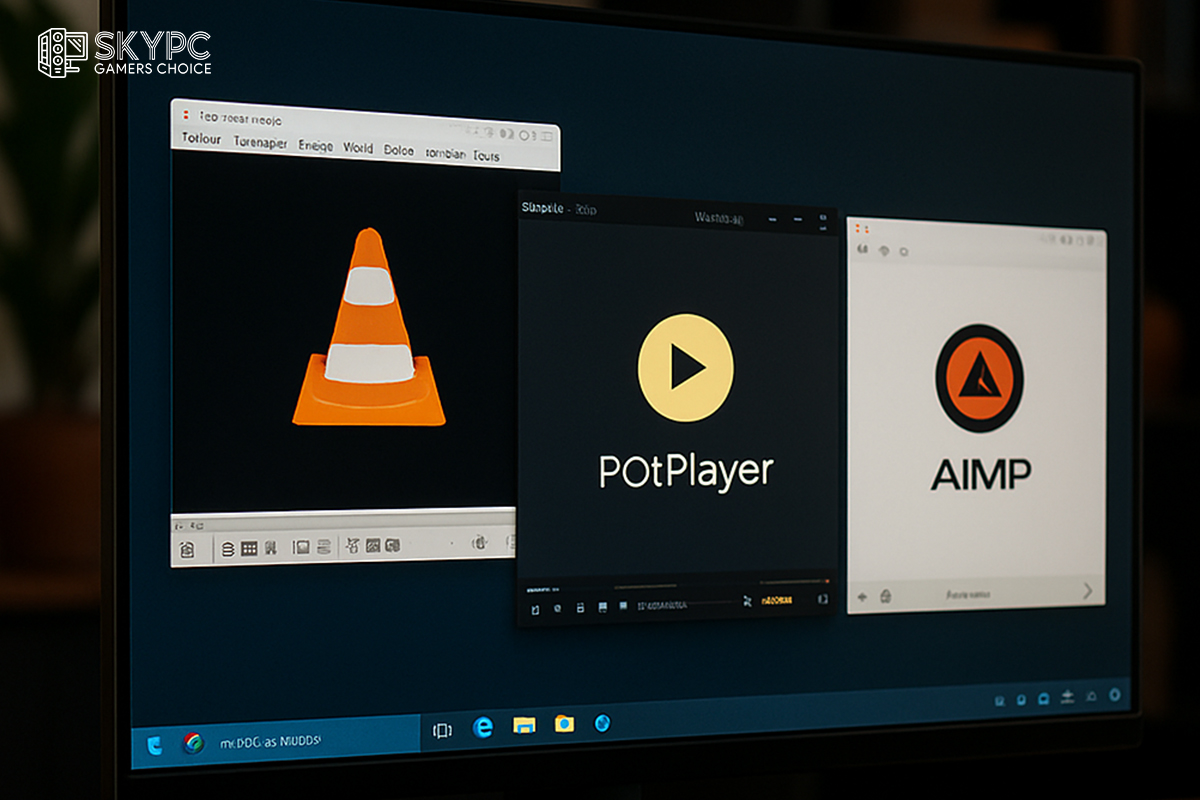Click the plus icon at the bottom of AIMP
The image size is (1200, 800).
point(861,597)
